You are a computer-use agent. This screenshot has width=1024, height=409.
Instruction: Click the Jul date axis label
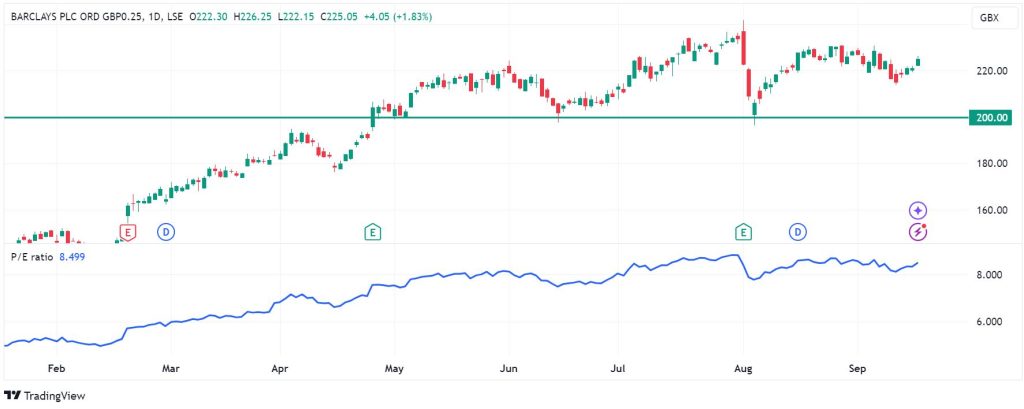point(618,369)
